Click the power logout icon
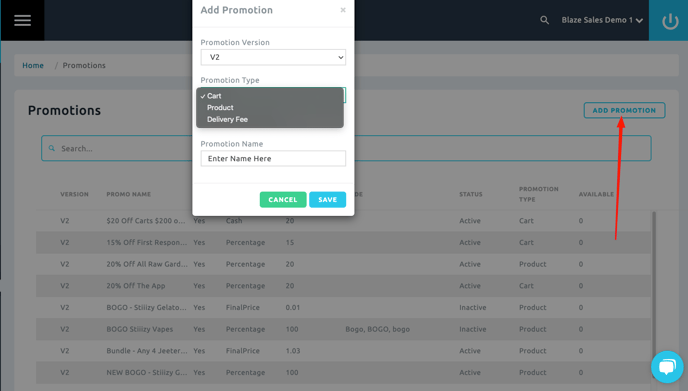Image resolution: width=688 pixels, height=391 pixels. [670, 21]
